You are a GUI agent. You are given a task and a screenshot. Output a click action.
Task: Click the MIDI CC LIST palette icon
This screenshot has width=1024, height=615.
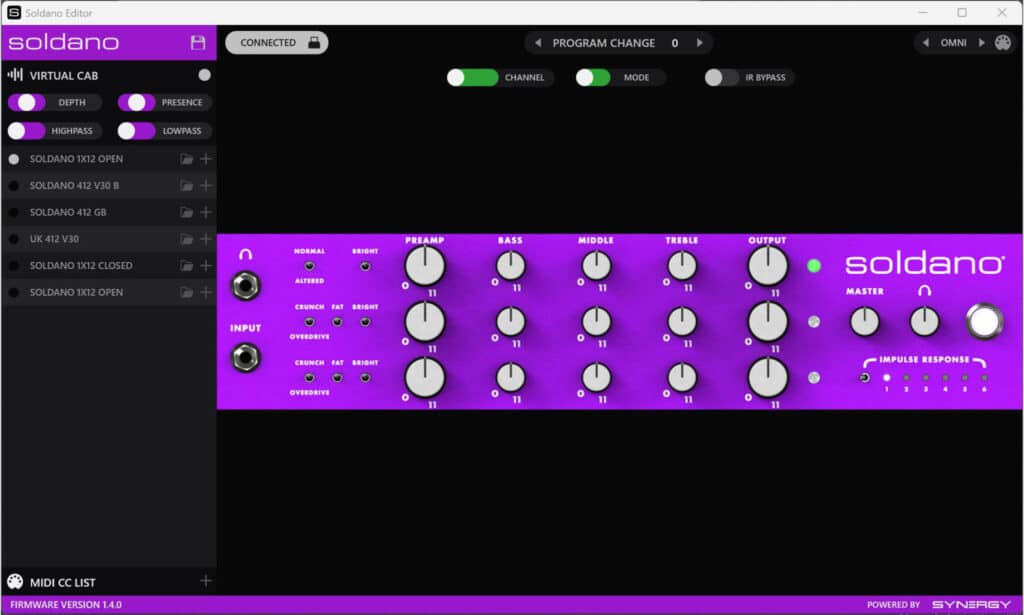click(x=15, y=582)
